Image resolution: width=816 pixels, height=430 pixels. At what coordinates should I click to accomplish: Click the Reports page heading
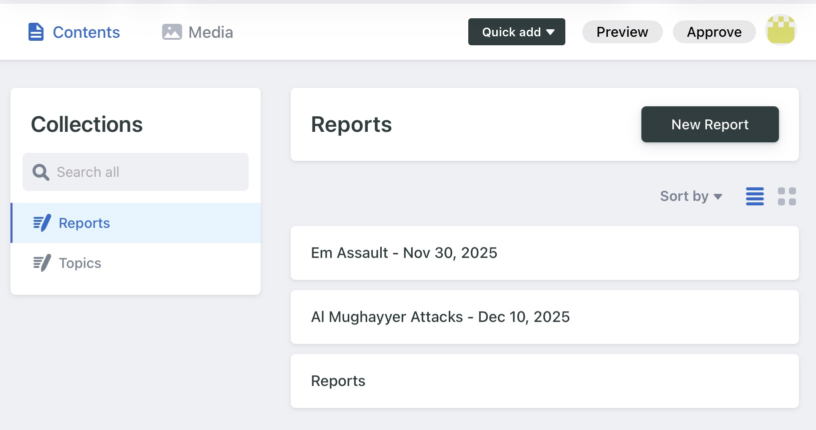351,124
